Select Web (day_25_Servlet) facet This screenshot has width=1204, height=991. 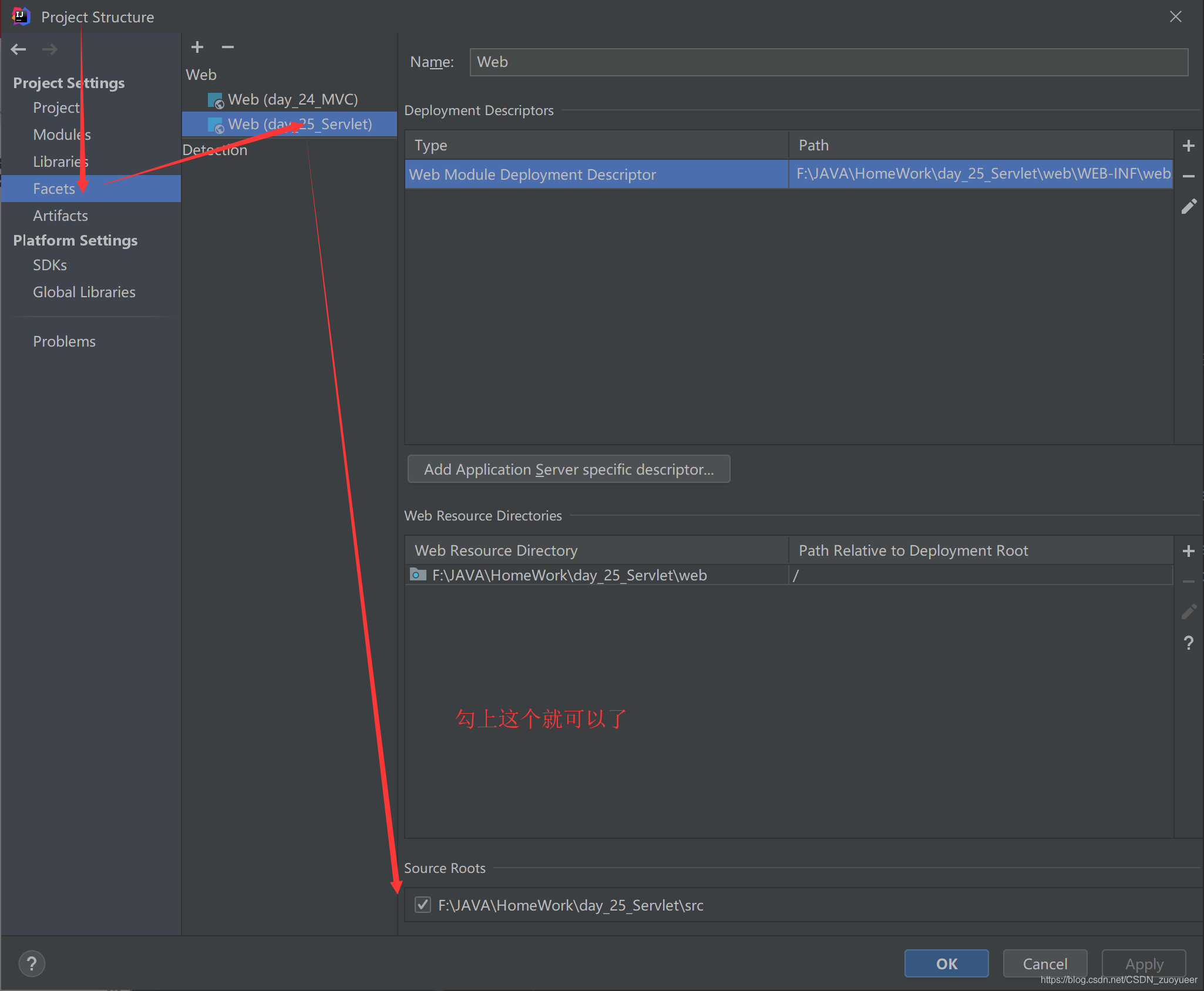(x=300, y=125)
